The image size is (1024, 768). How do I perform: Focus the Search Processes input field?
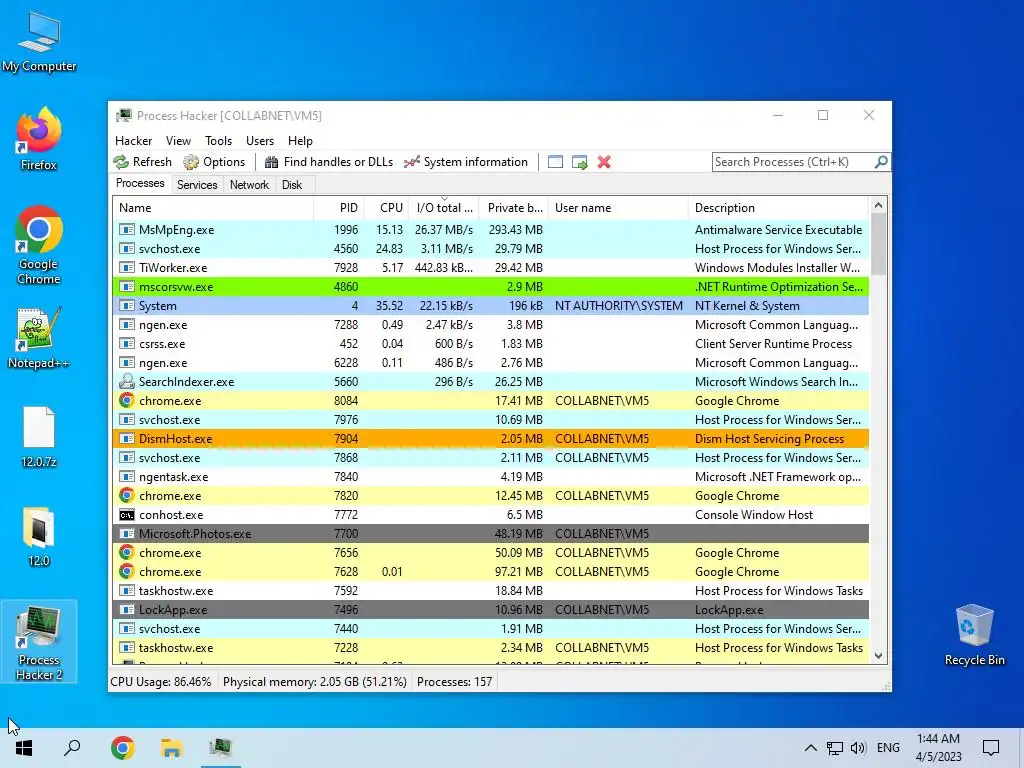click(793, 162)
